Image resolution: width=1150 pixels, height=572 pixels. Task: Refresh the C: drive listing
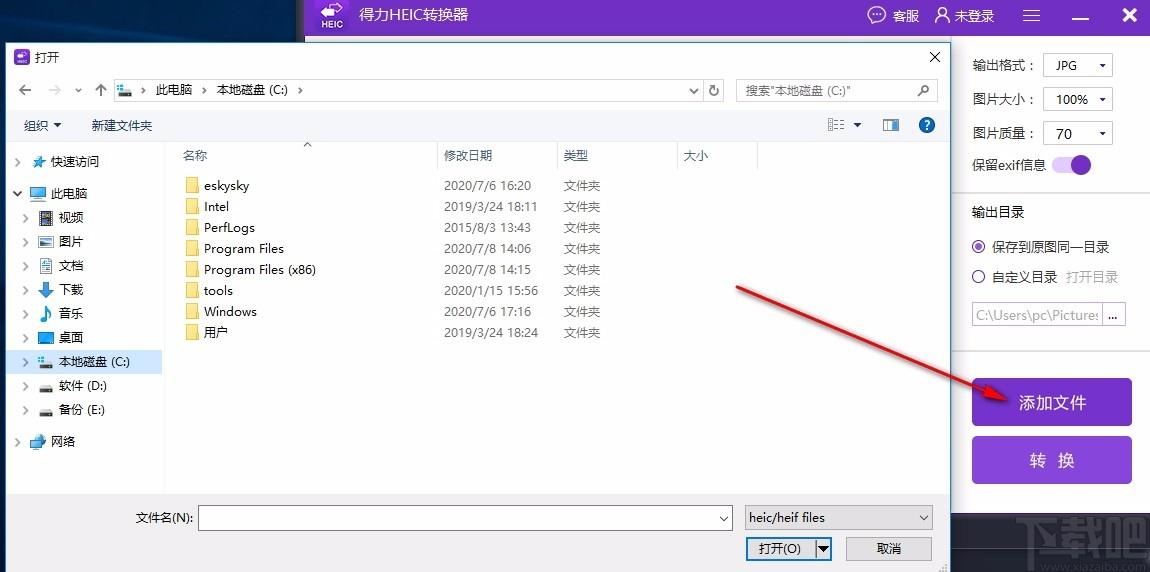tap(714, 90)
